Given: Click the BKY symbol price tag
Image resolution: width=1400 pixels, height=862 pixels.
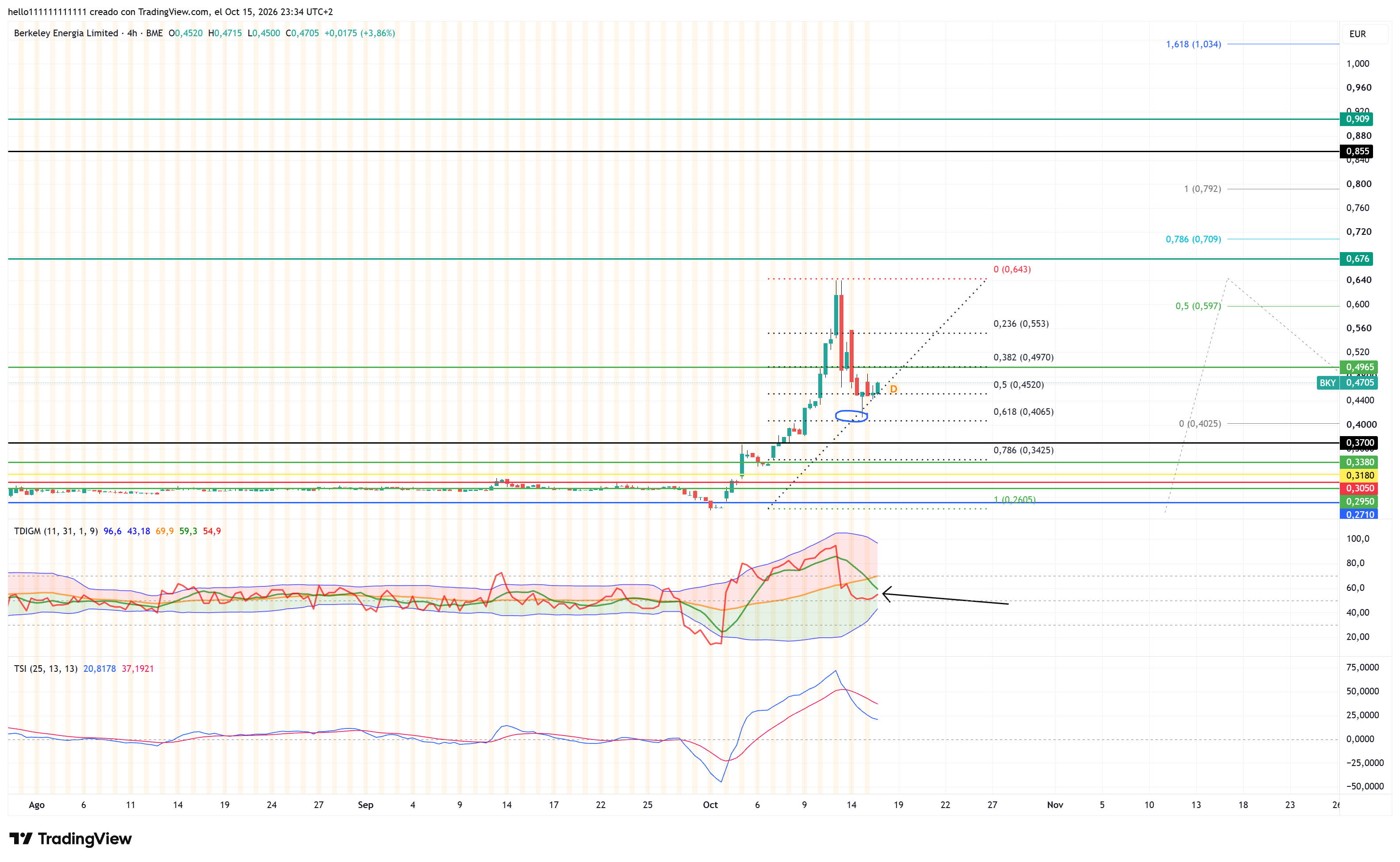Looking at the screenshot, I should 1327,383.
